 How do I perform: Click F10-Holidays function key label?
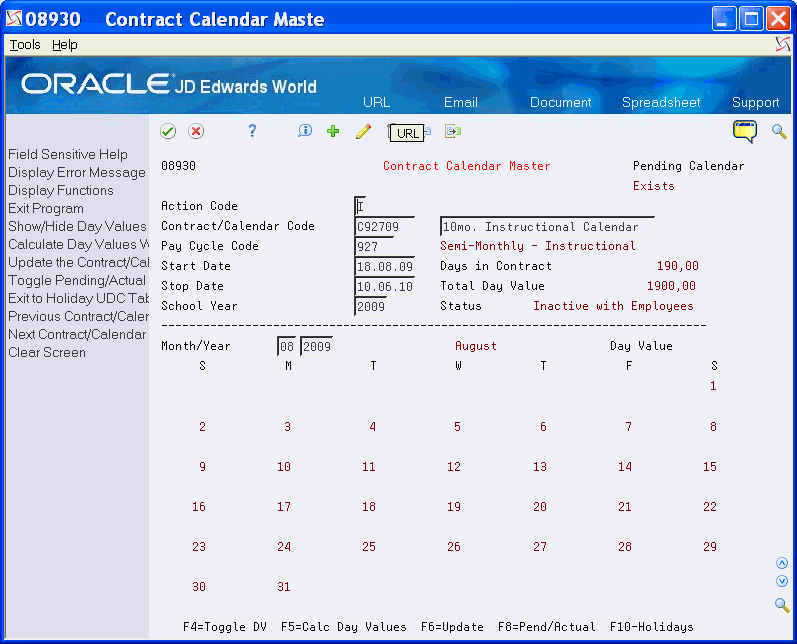pyautogui.click(x=651, y=627)
